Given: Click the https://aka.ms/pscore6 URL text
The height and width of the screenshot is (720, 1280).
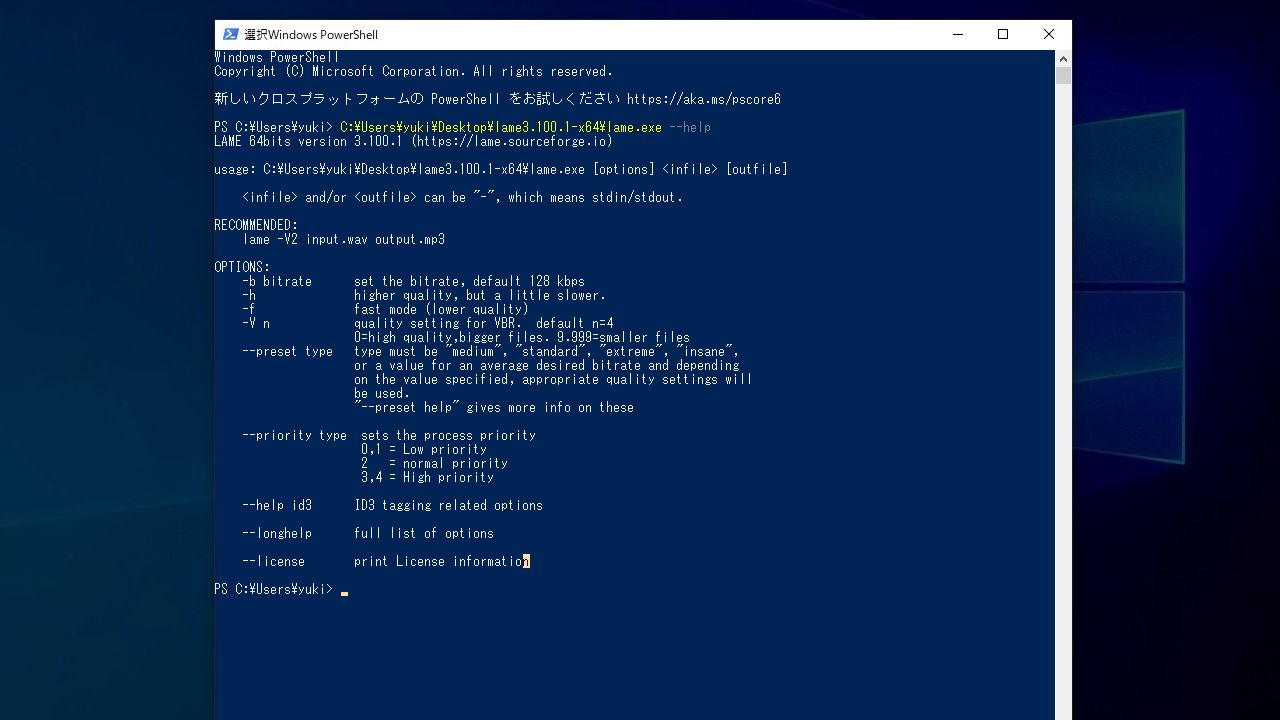Looking at the screenshot, I should point(704,99).
